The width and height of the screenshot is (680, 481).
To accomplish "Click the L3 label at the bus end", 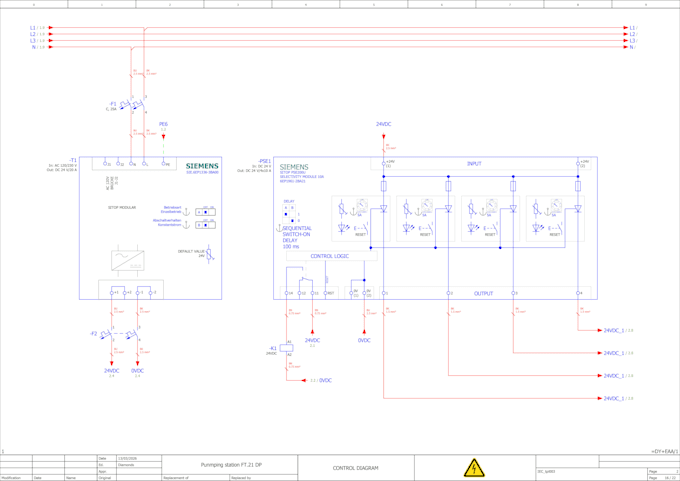I will [x=633, y=41].
